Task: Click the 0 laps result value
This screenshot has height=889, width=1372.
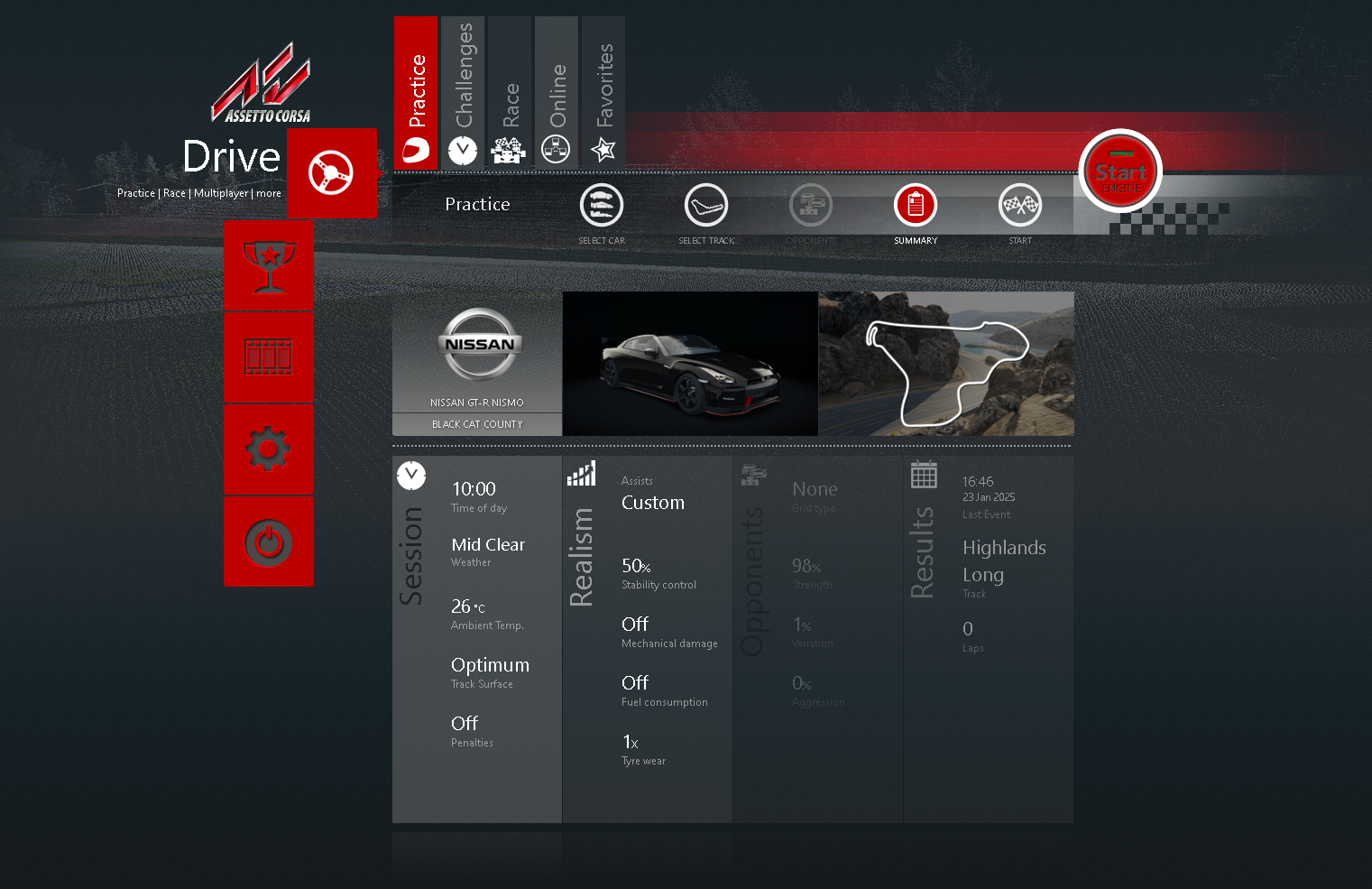Action: [x=968, y=629]
